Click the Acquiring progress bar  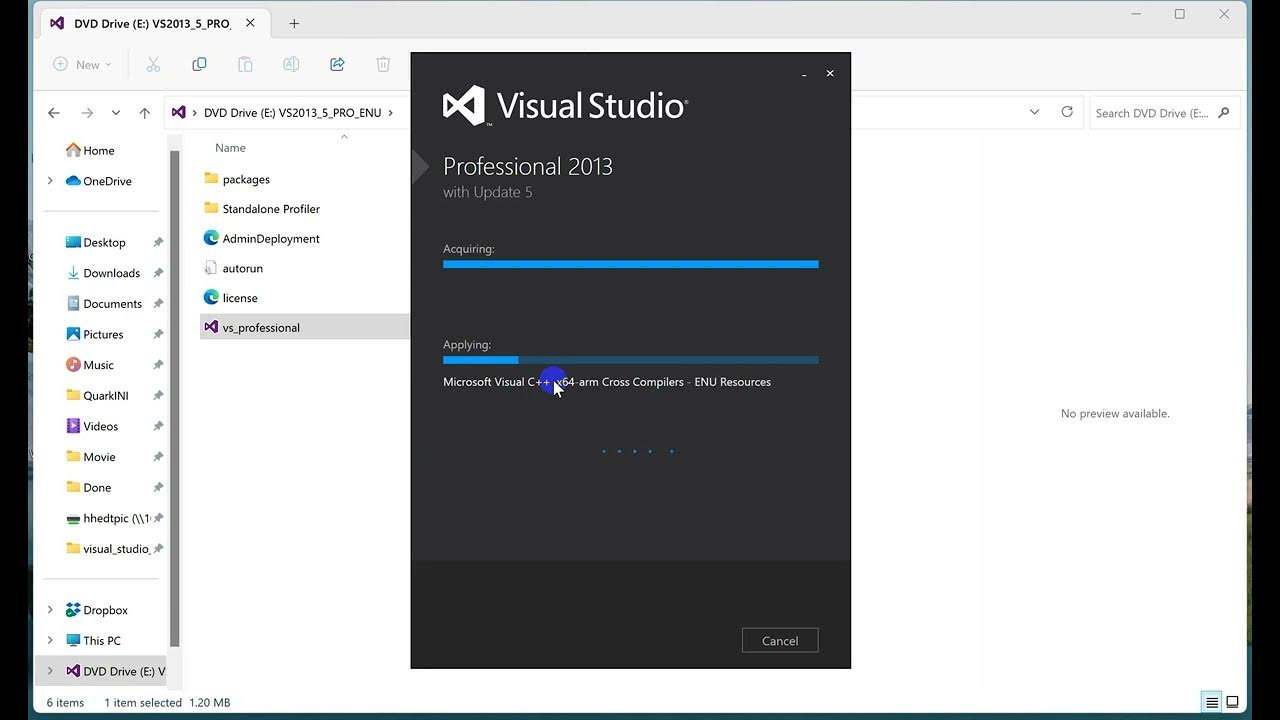[630, 264]
